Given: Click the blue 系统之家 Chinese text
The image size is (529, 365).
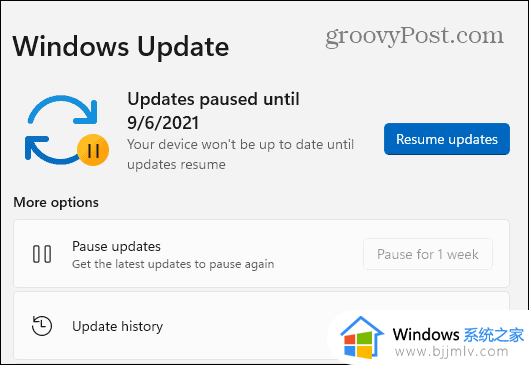Looking at the screenshot, I should coord(494,335).
